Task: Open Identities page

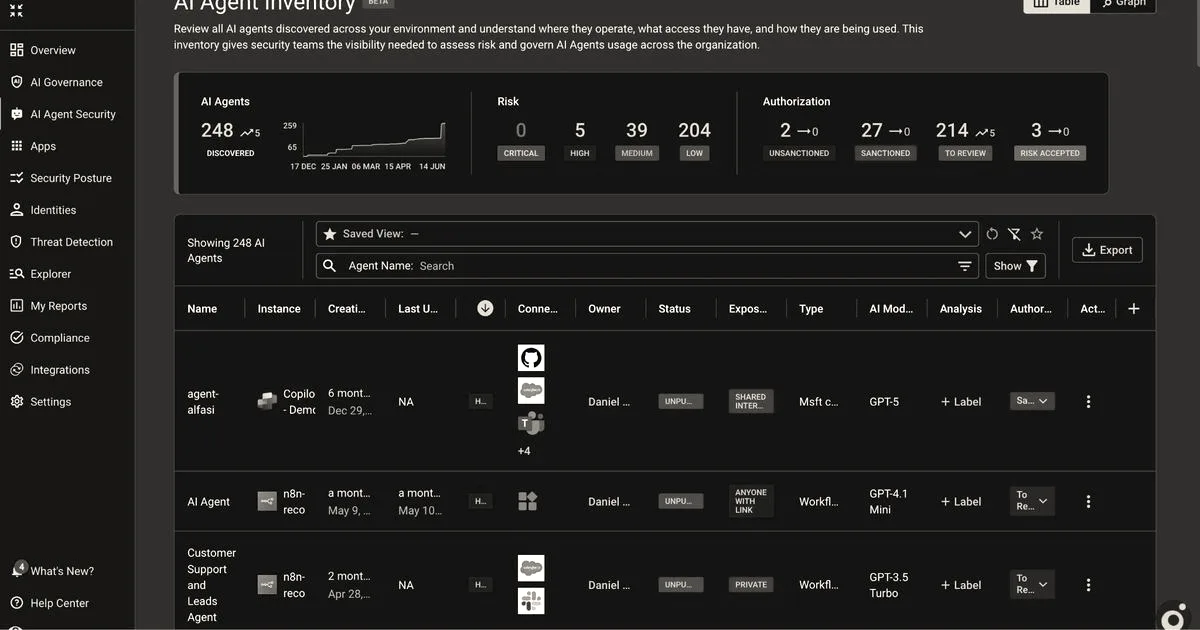Action: click(53, 210)
